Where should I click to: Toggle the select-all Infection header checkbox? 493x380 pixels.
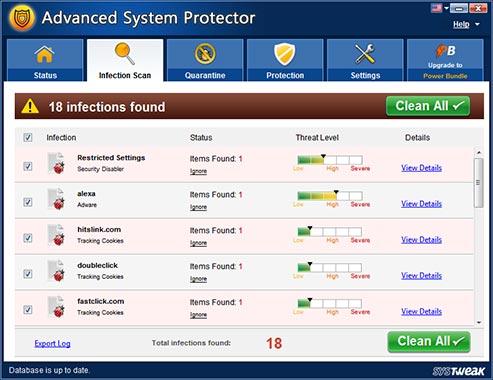28,137
